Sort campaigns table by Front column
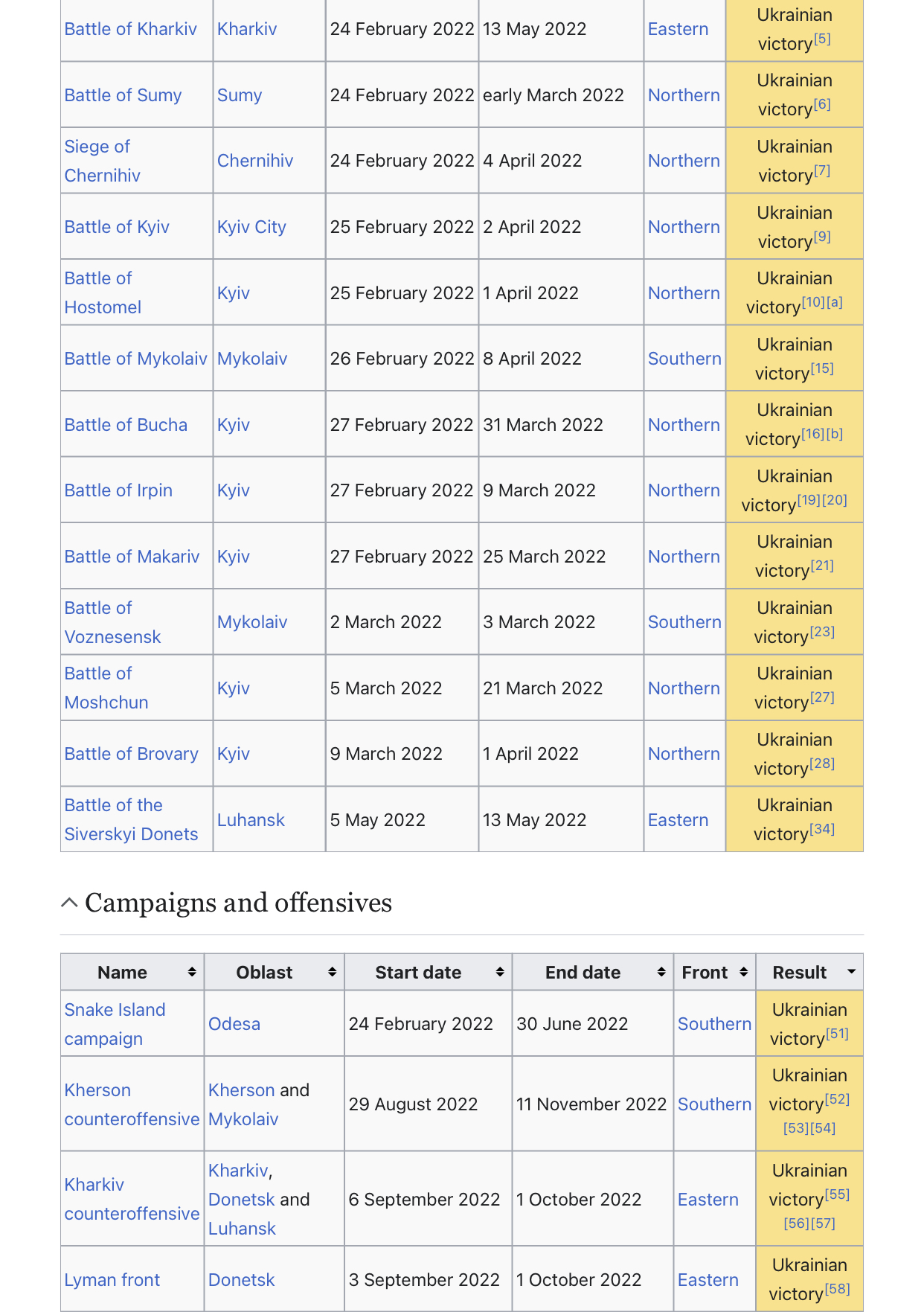Viewport: 924px width, 1312px height. pyautogui.click(x=715, y=972)
